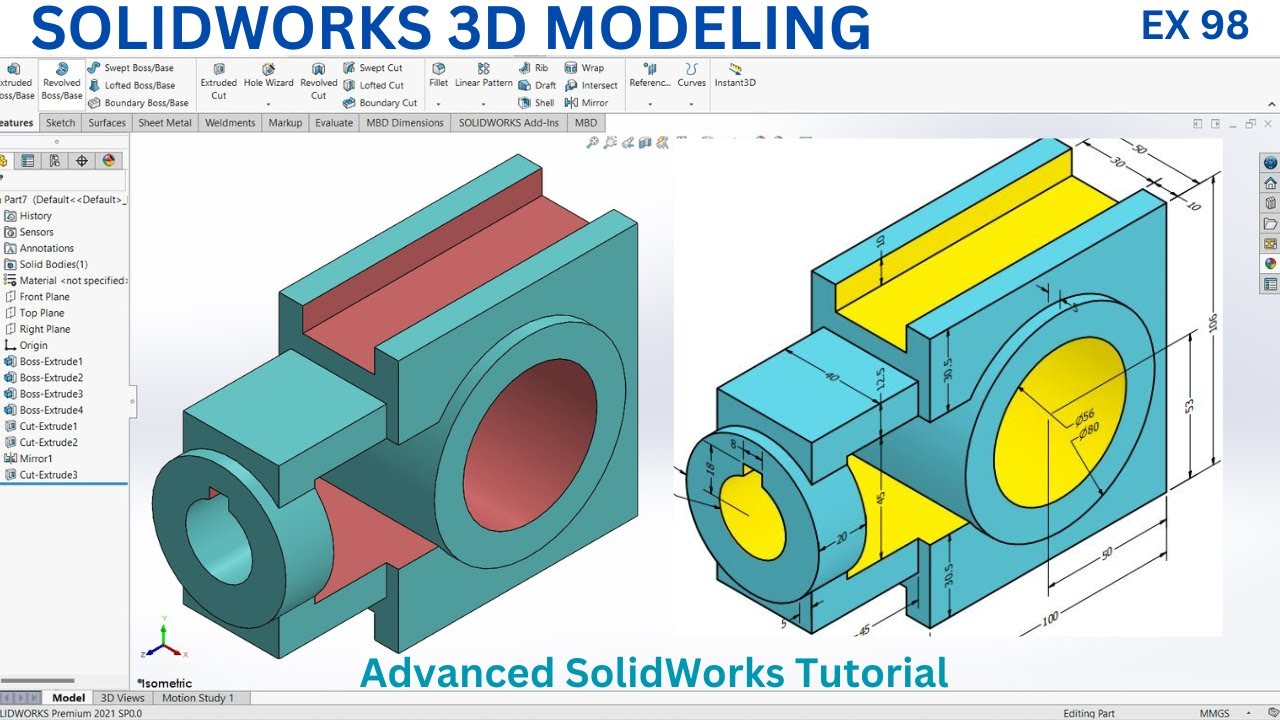Image resolution: width=1280 pixels, height=720 pixels.
Task: Switch to the Surfaces tab
Action: pos(107,123)
